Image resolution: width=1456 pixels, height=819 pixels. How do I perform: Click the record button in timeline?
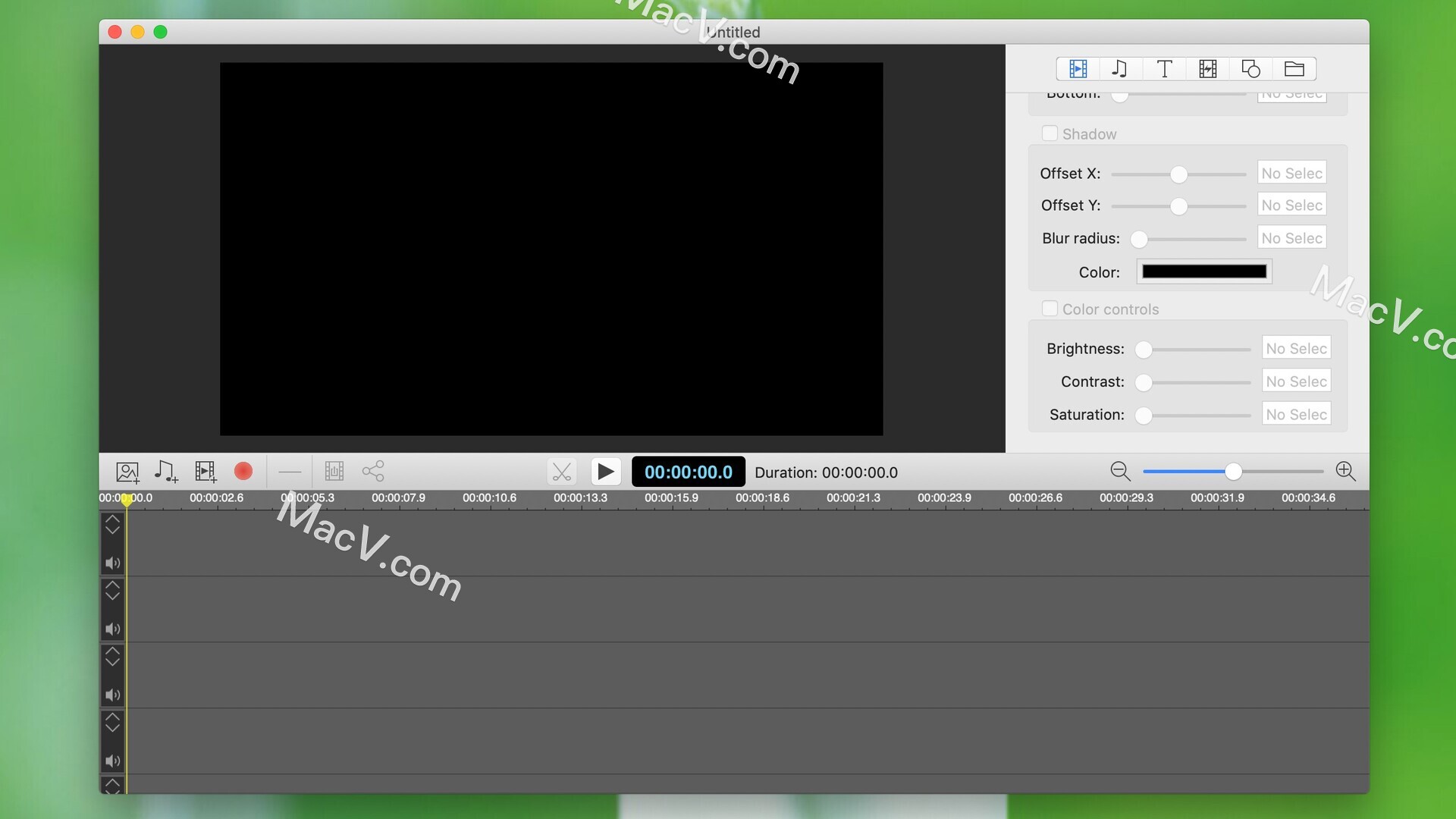243,471
